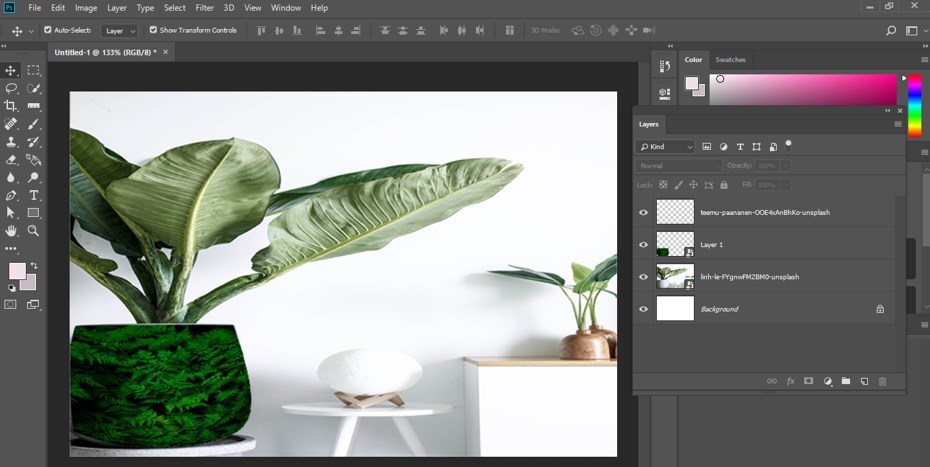Select the Move tool
Viewport: 930px width, 467px height.
point(11,70)
